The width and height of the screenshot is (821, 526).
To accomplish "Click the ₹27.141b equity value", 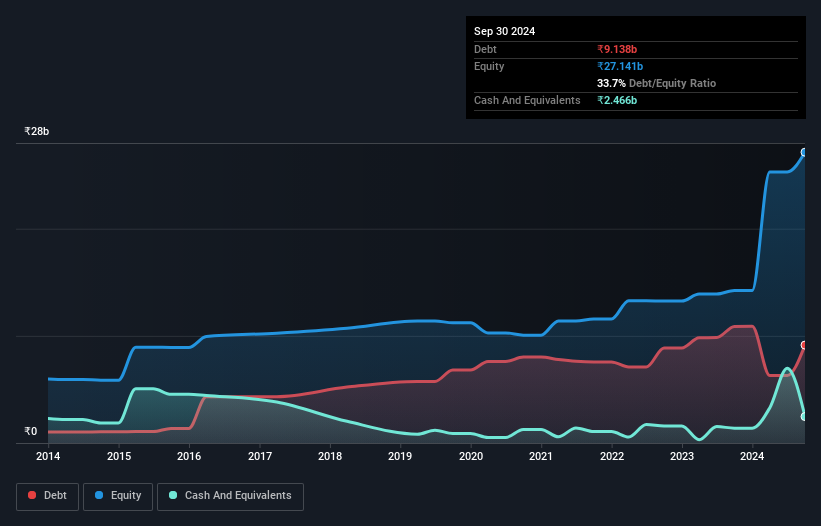I will (620, 66).
